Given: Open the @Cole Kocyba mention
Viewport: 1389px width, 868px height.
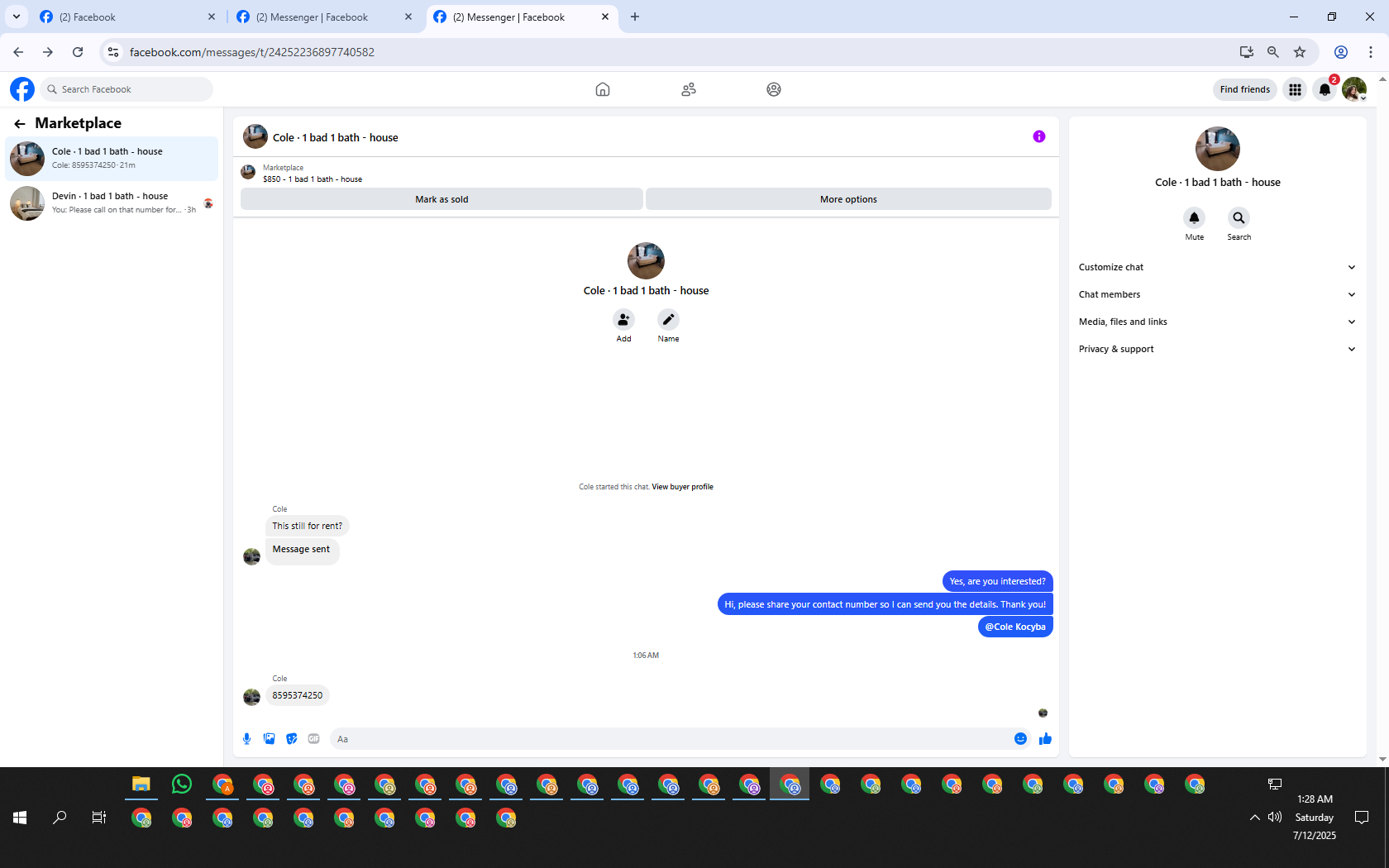Looking at the screenshot, I should [x=1015, y=627].
